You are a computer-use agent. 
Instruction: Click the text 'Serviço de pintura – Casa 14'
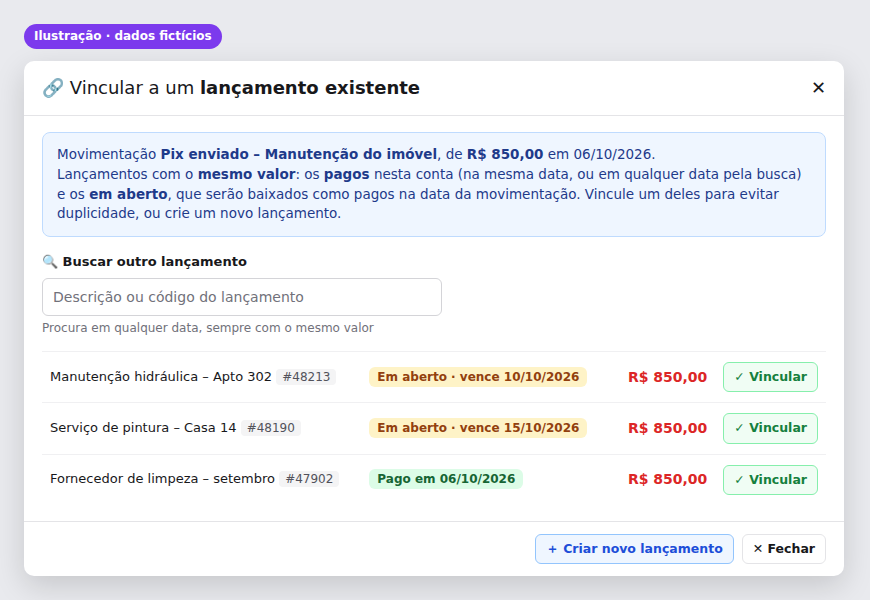[143, 428]
